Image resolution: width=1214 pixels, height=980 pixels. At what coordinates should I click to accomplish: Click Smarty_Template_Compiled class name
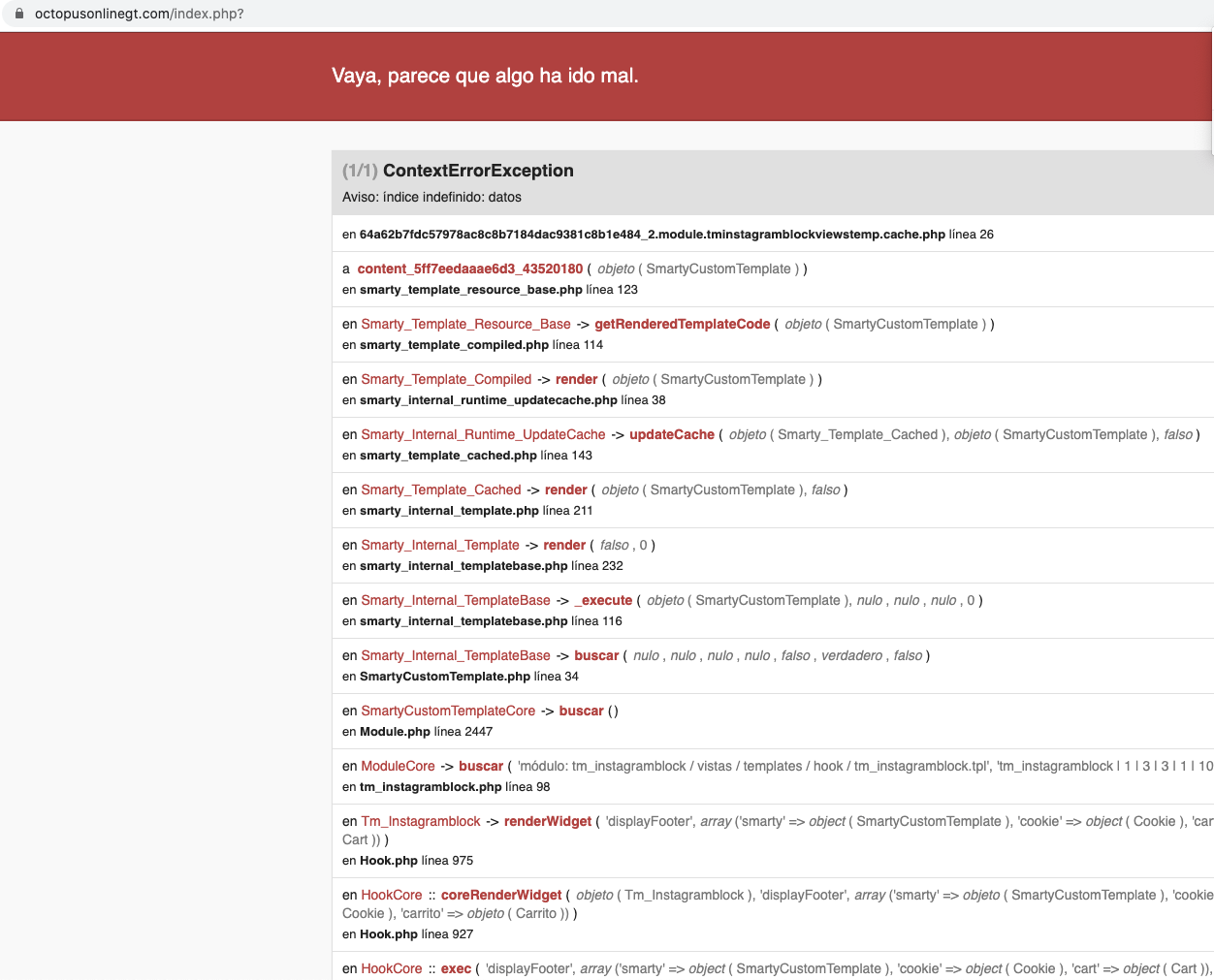coord(446,379)
